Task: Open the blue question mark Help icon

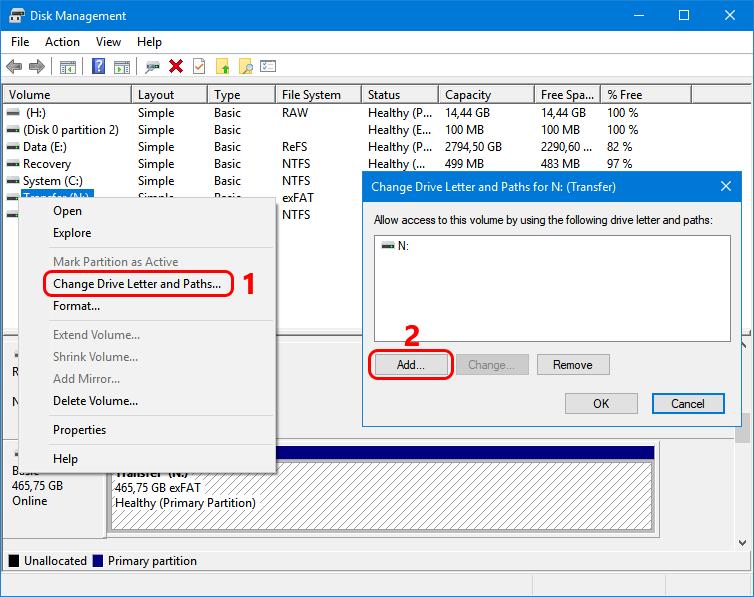Action: (99, 66)
